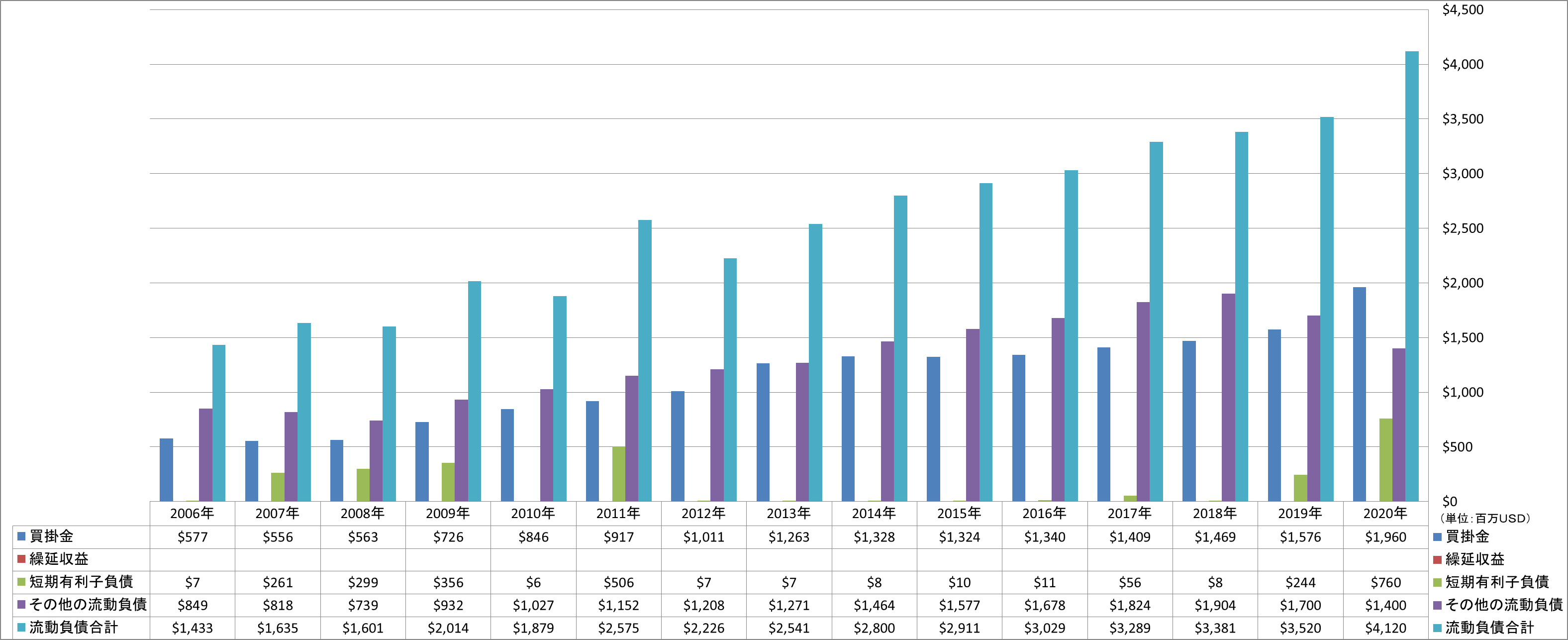Click the $1,904 cell for 2018年 その他の流動負債
The width and height of the screenshot is (1568, 640).
click(x=1215, y=605)
